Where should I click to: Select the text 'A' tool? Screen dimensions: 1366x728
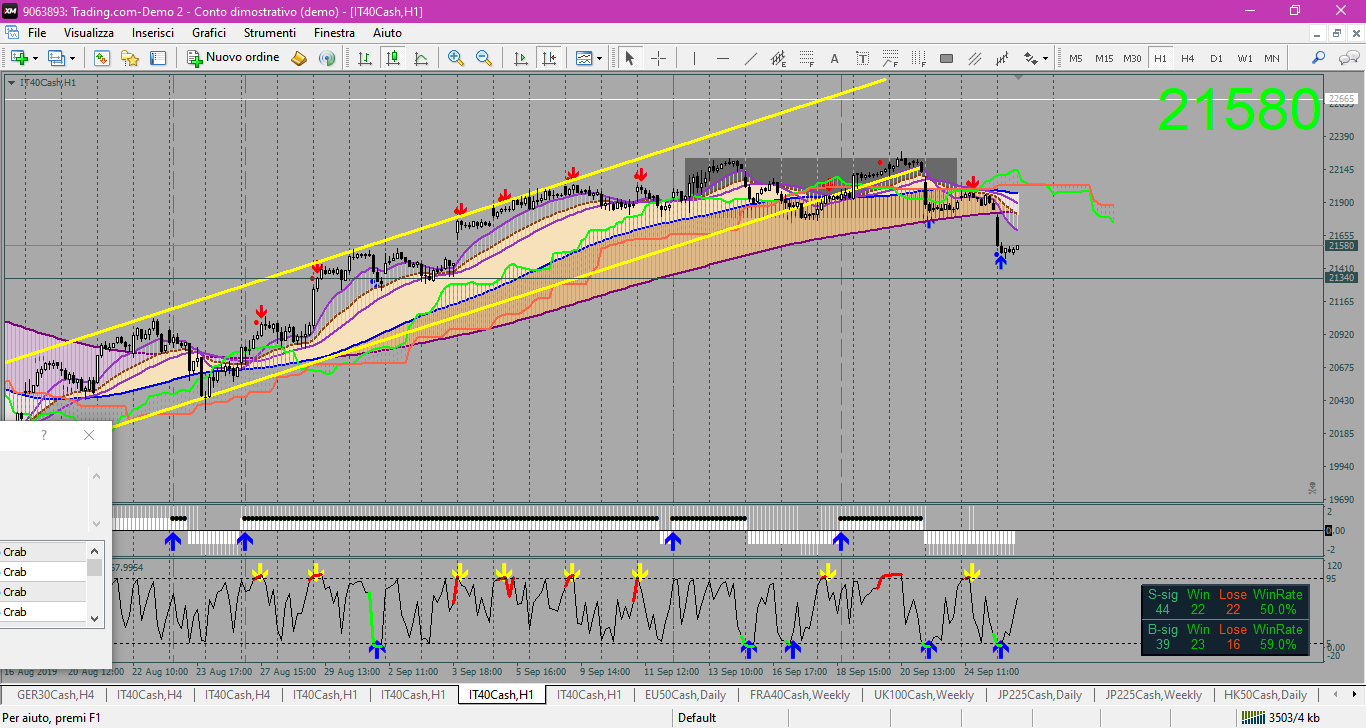[835, 58]
